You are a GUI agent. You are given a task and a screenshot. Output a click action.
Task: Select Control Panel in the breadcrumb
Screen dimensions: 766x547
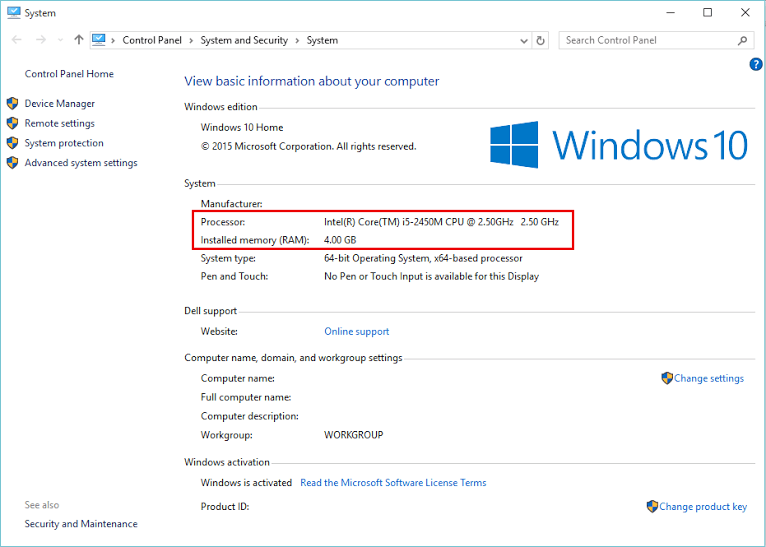(152, 41)
